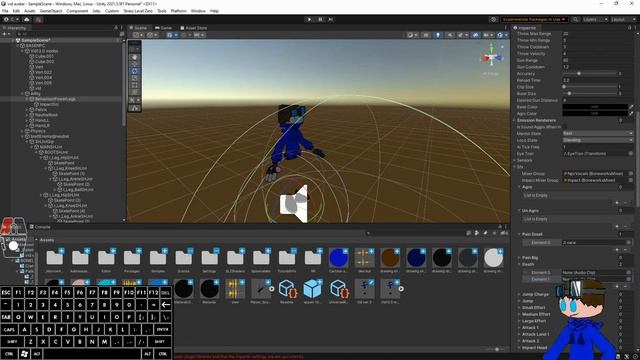Open scene camera settings icon
Viewport: 640px width, 360px height.
(x=487, y=35)
